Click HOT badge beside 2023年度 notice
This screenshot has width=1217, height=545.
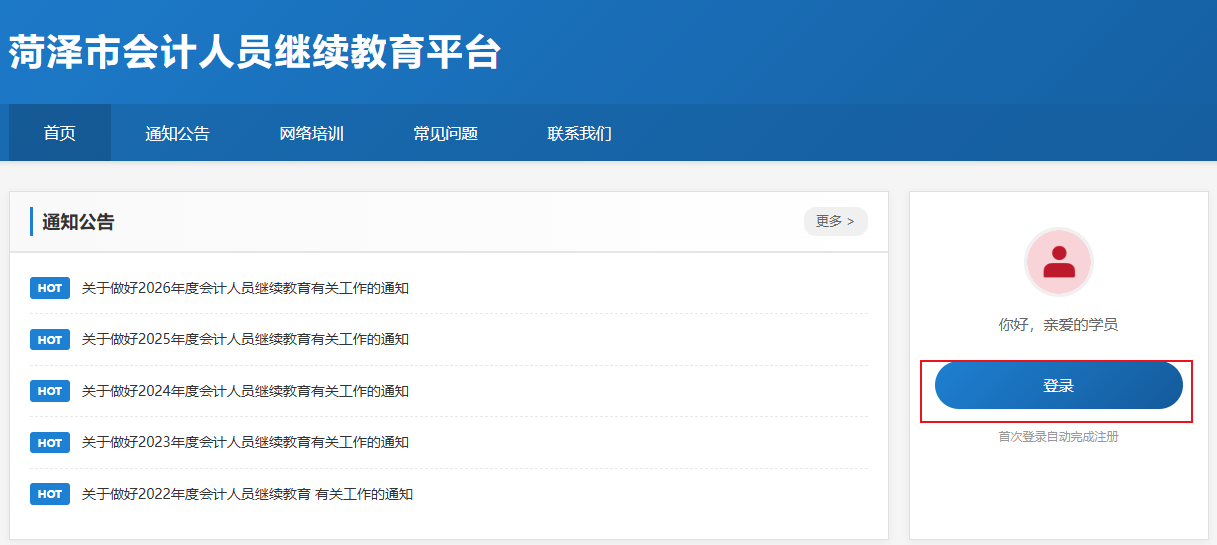(50, 442)
